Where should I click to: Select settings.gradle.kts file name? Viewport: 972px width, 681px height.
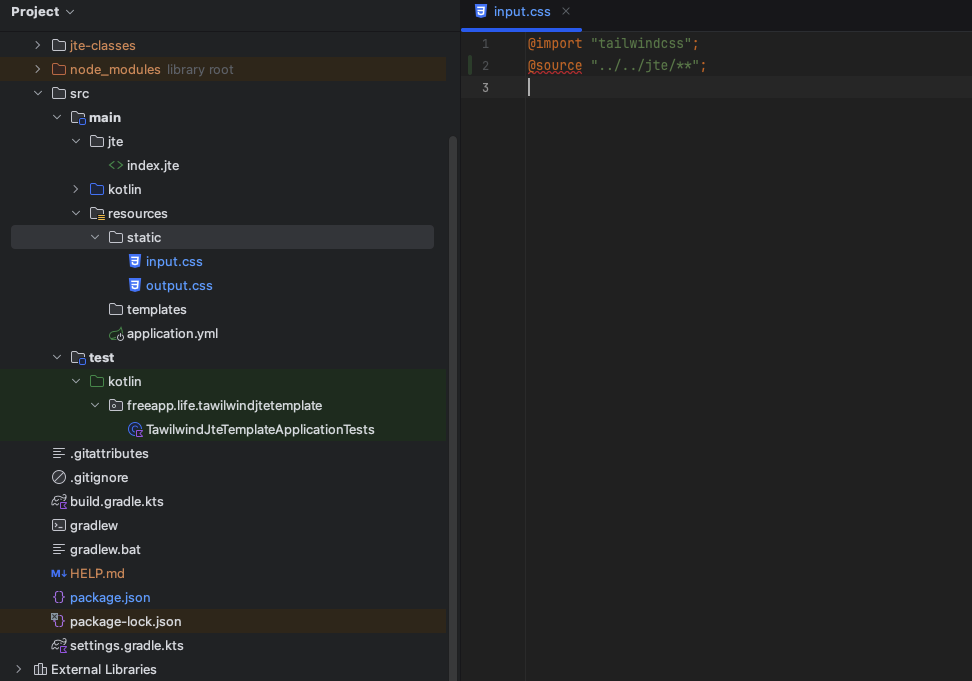point(126,646)
